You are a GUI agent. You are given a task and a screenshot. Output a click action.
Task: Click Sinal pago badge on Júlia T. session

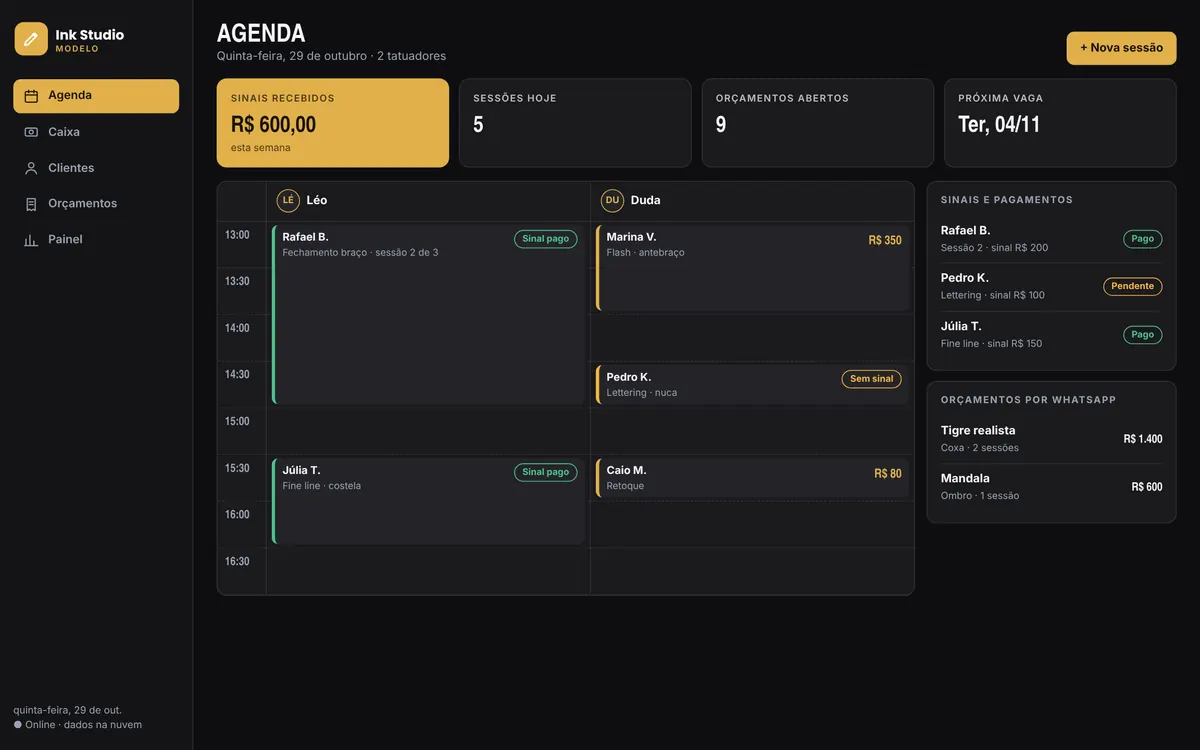click(546, 472)
